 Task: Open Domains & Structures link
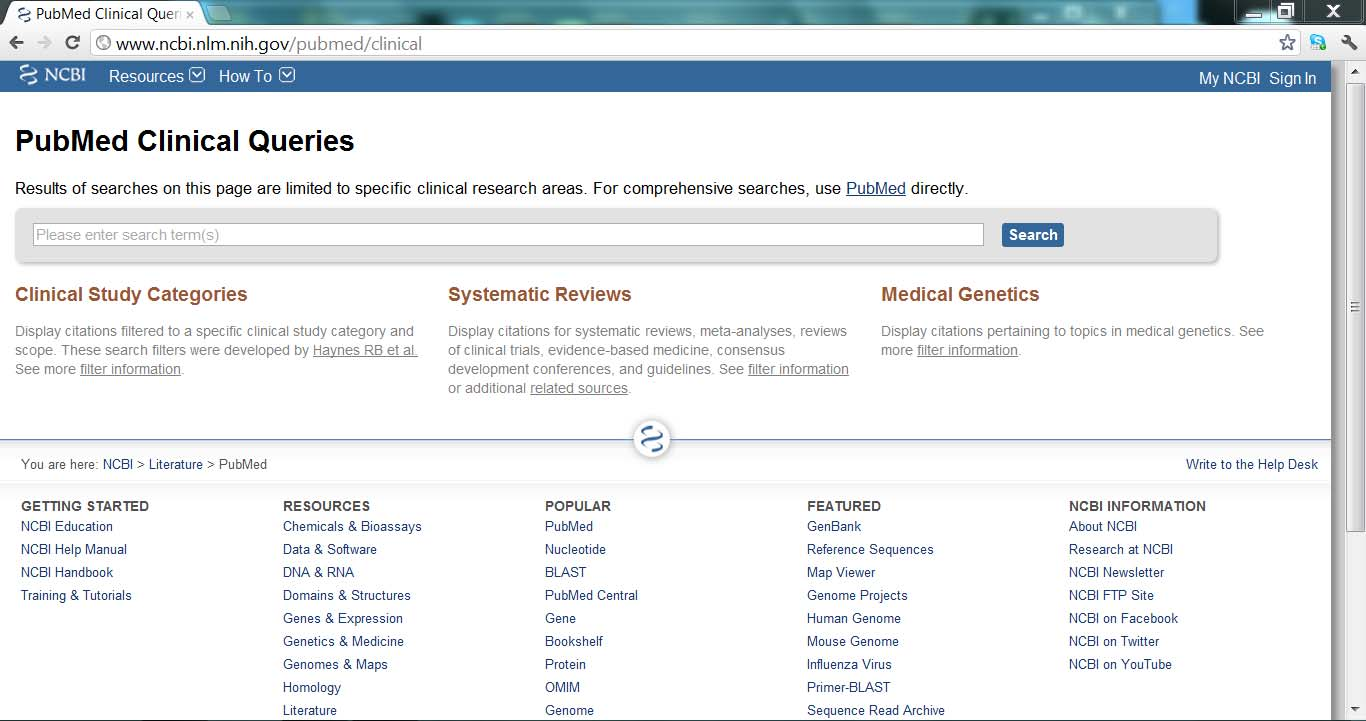(347, 595)
